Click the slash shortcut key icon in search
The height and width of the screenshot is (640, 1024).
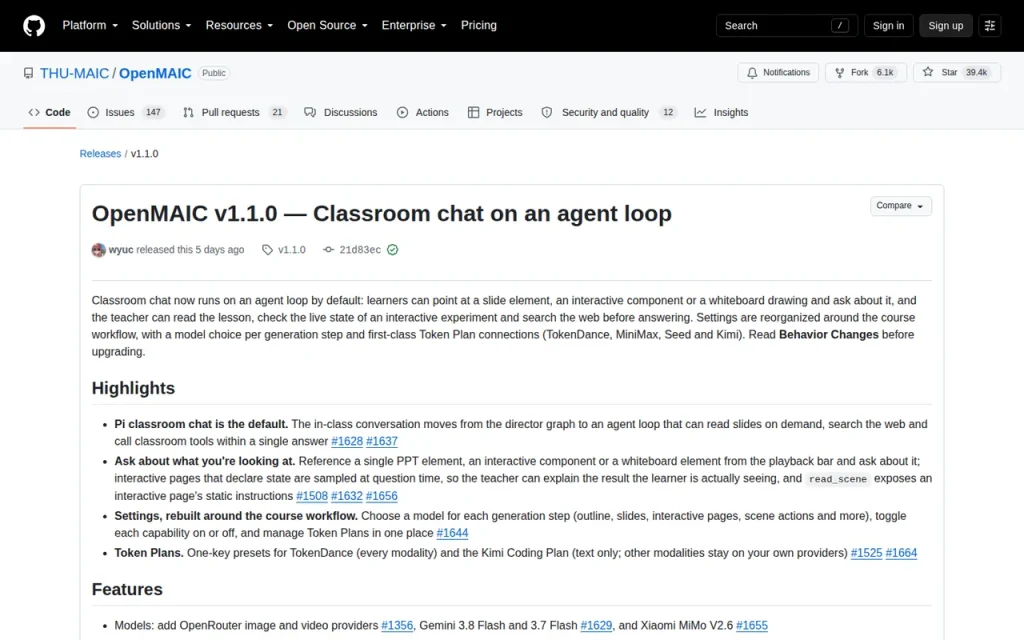840,25
